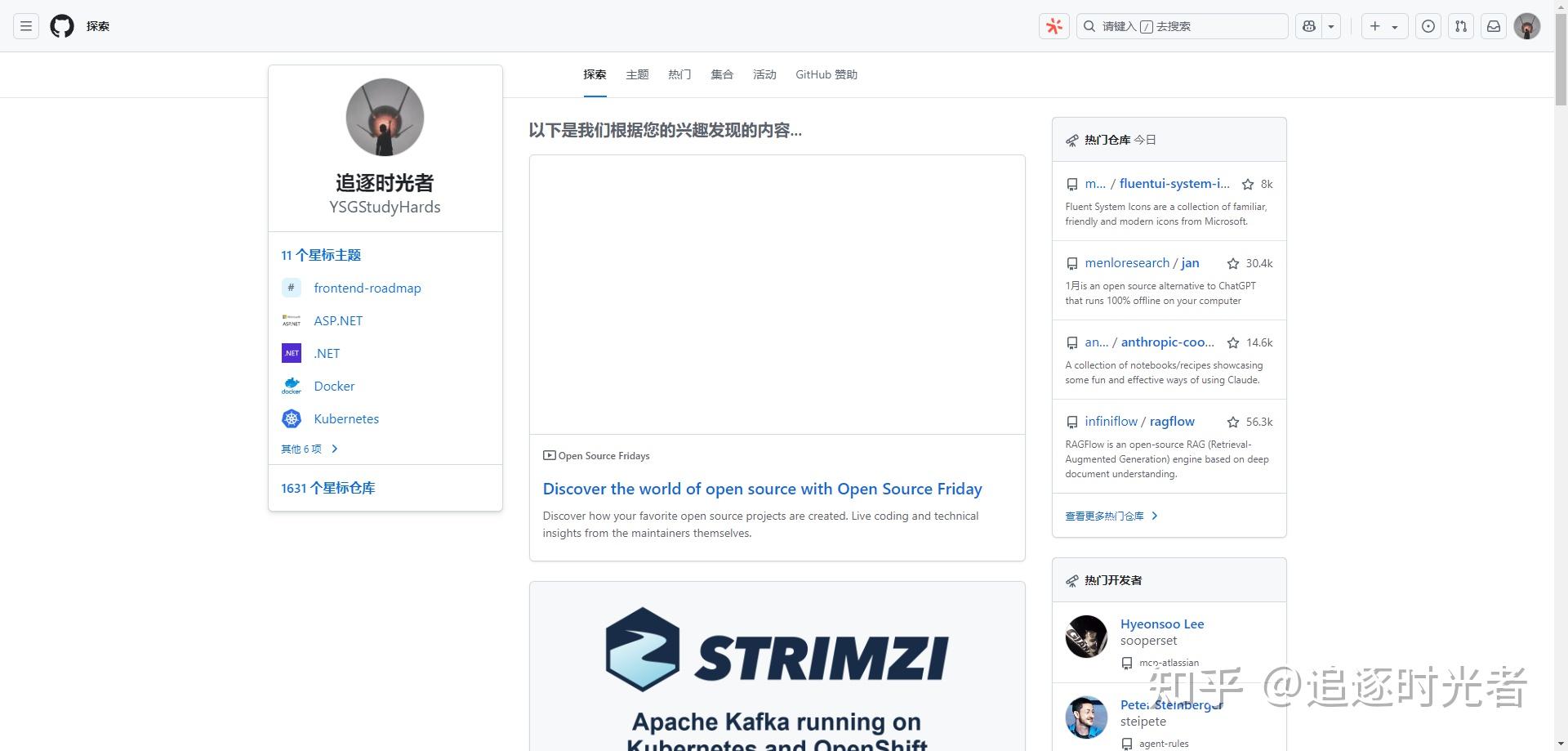Click the ASP.NET topic icon in the sidebar
Viewport: 1568px width, 751px height.
click(291, 320)
